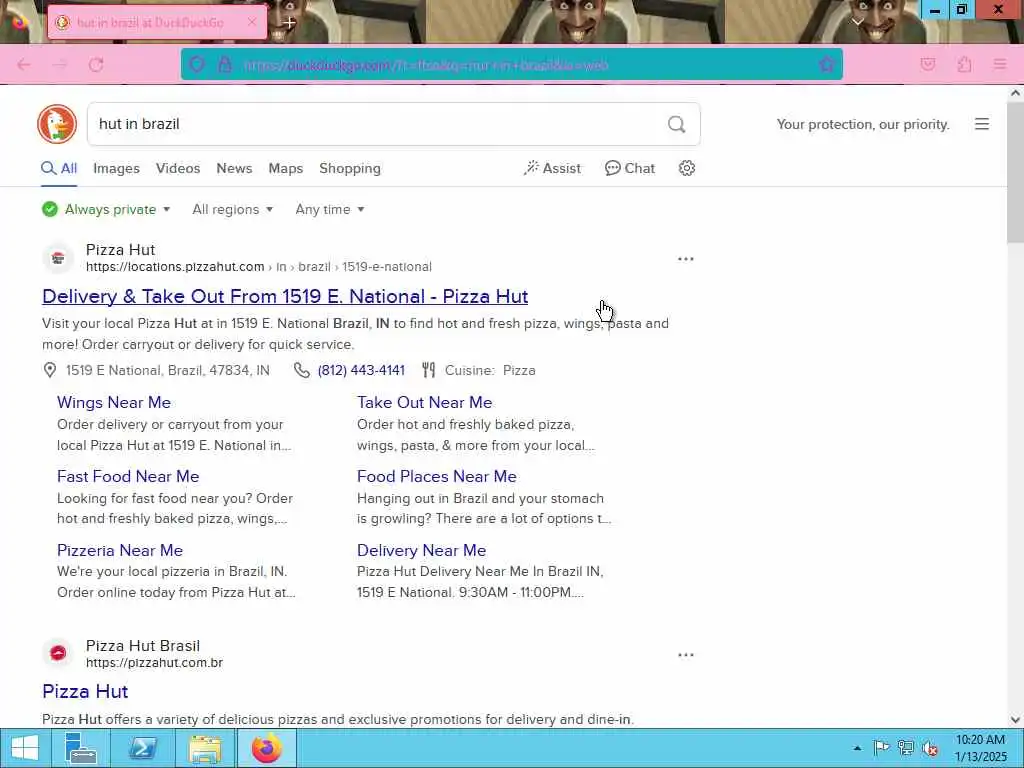The image size is (1024, 768).
Task: Switch to the News tab
Action: pos(234,168)
